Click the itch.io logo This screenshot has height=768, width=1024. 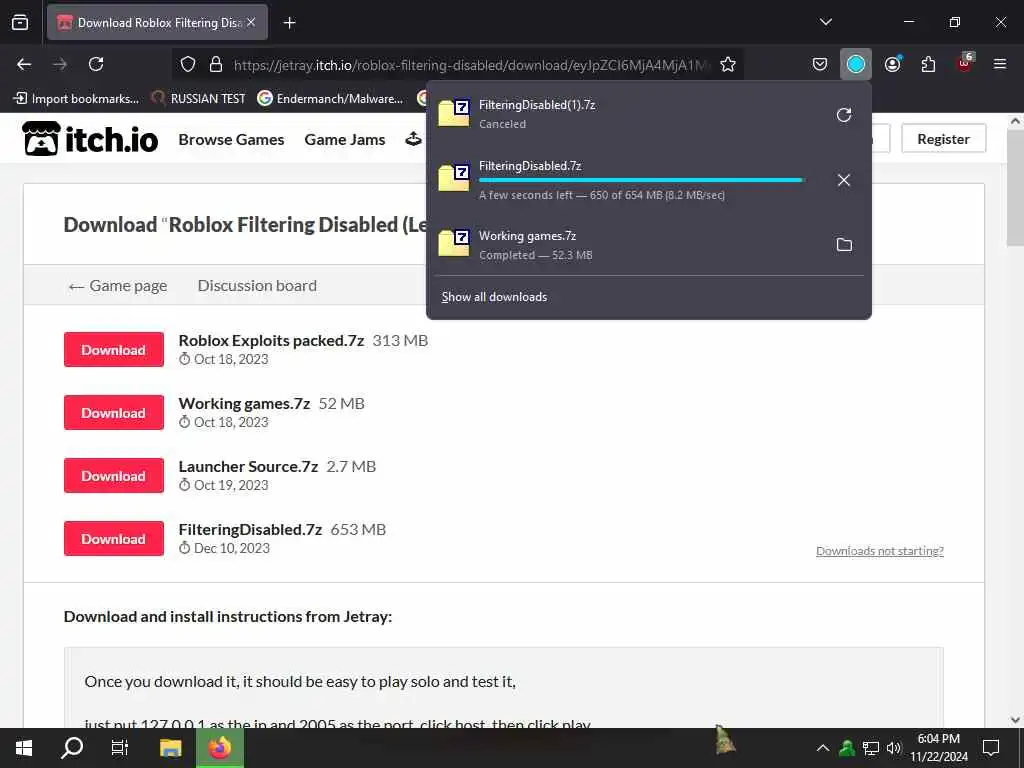(x=89, y=138)
